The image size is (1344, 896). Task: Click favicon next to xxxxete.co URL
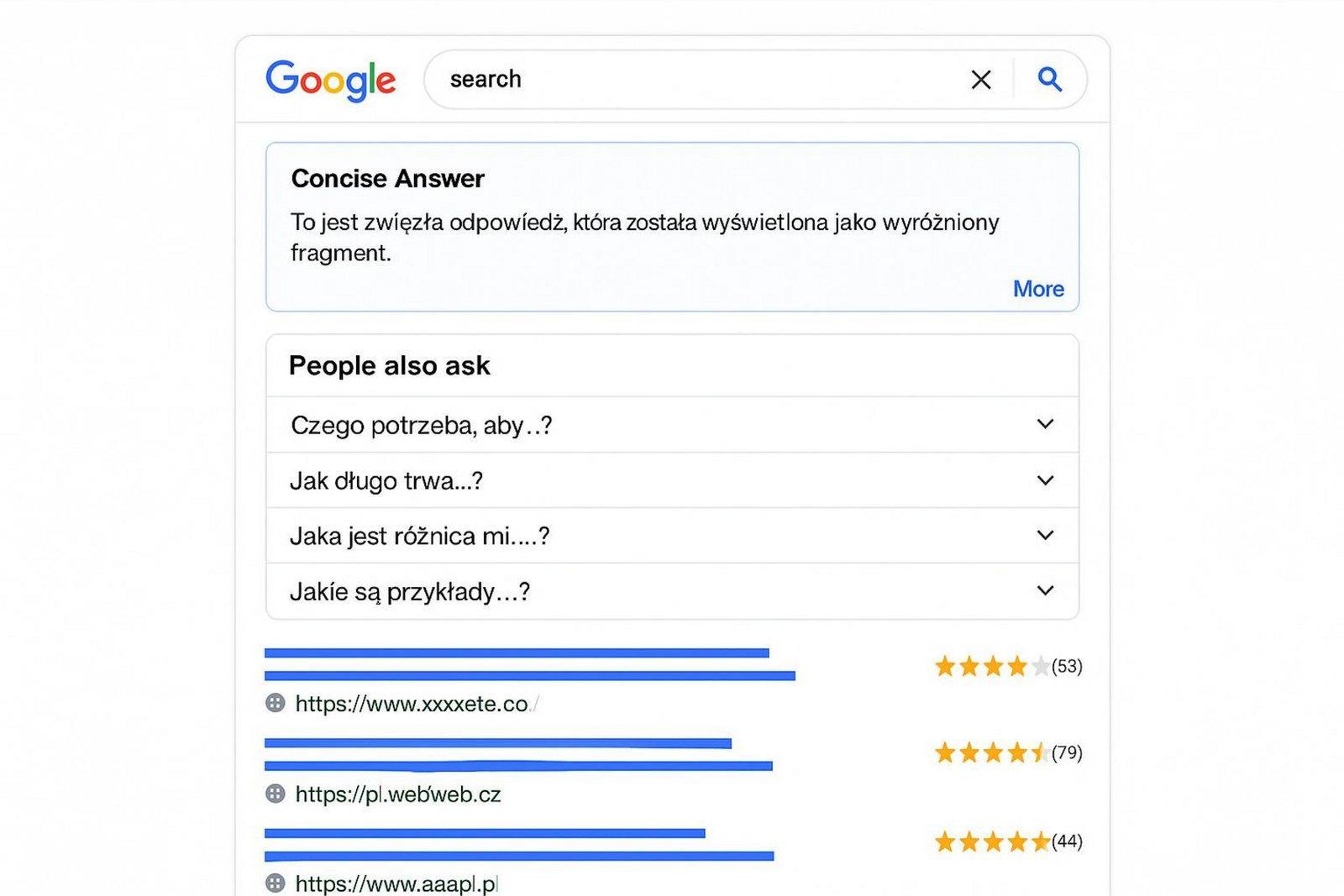(x=275, y=703)
